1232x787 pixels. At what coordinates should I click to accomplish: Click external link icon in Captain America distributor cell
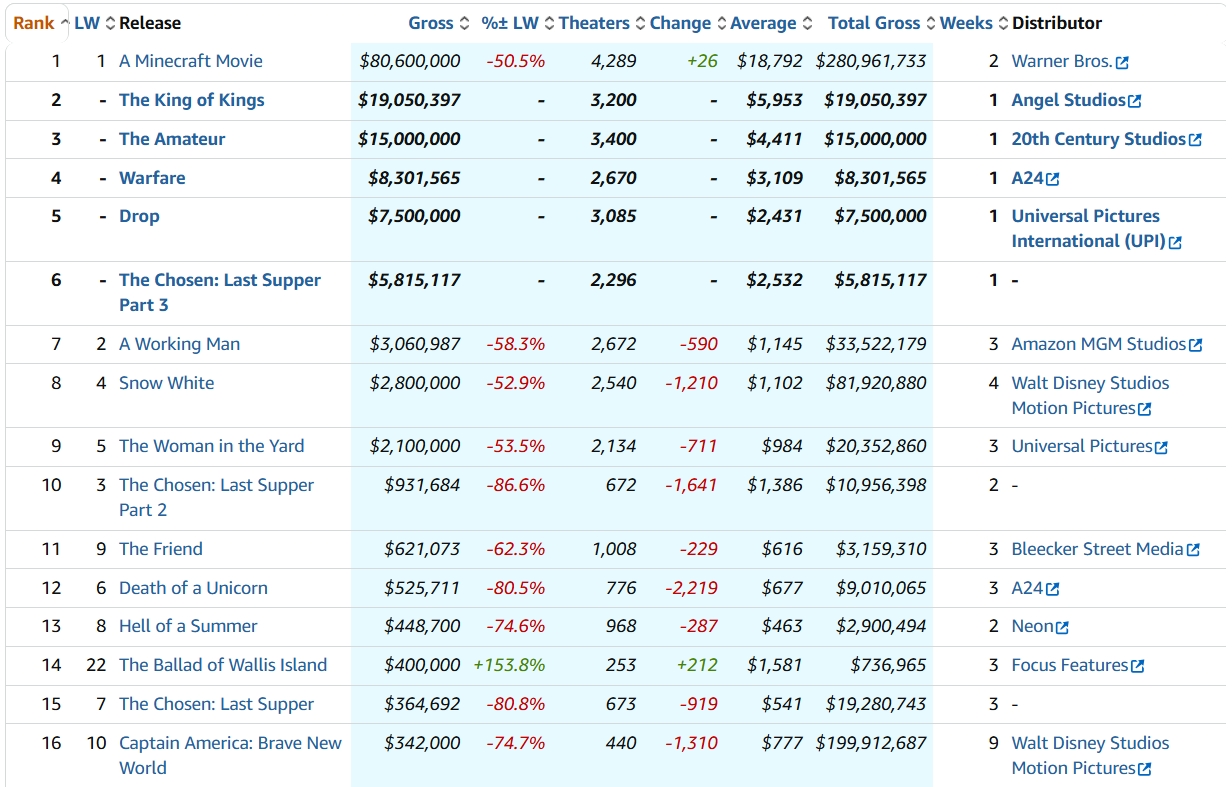(x=1145, y=769)
